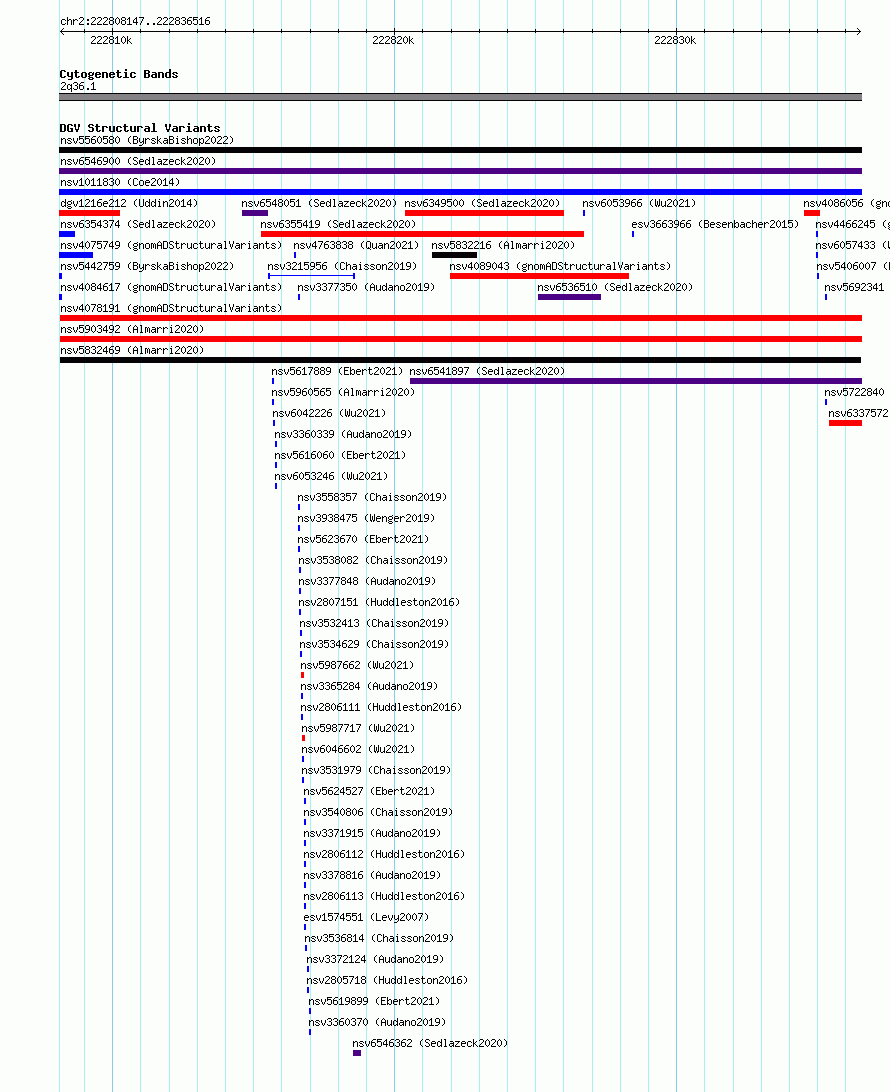890x1092 pixels.
Task: Select nsv6354374 (Sedlazeck2020) label
Action: (138, 224)
